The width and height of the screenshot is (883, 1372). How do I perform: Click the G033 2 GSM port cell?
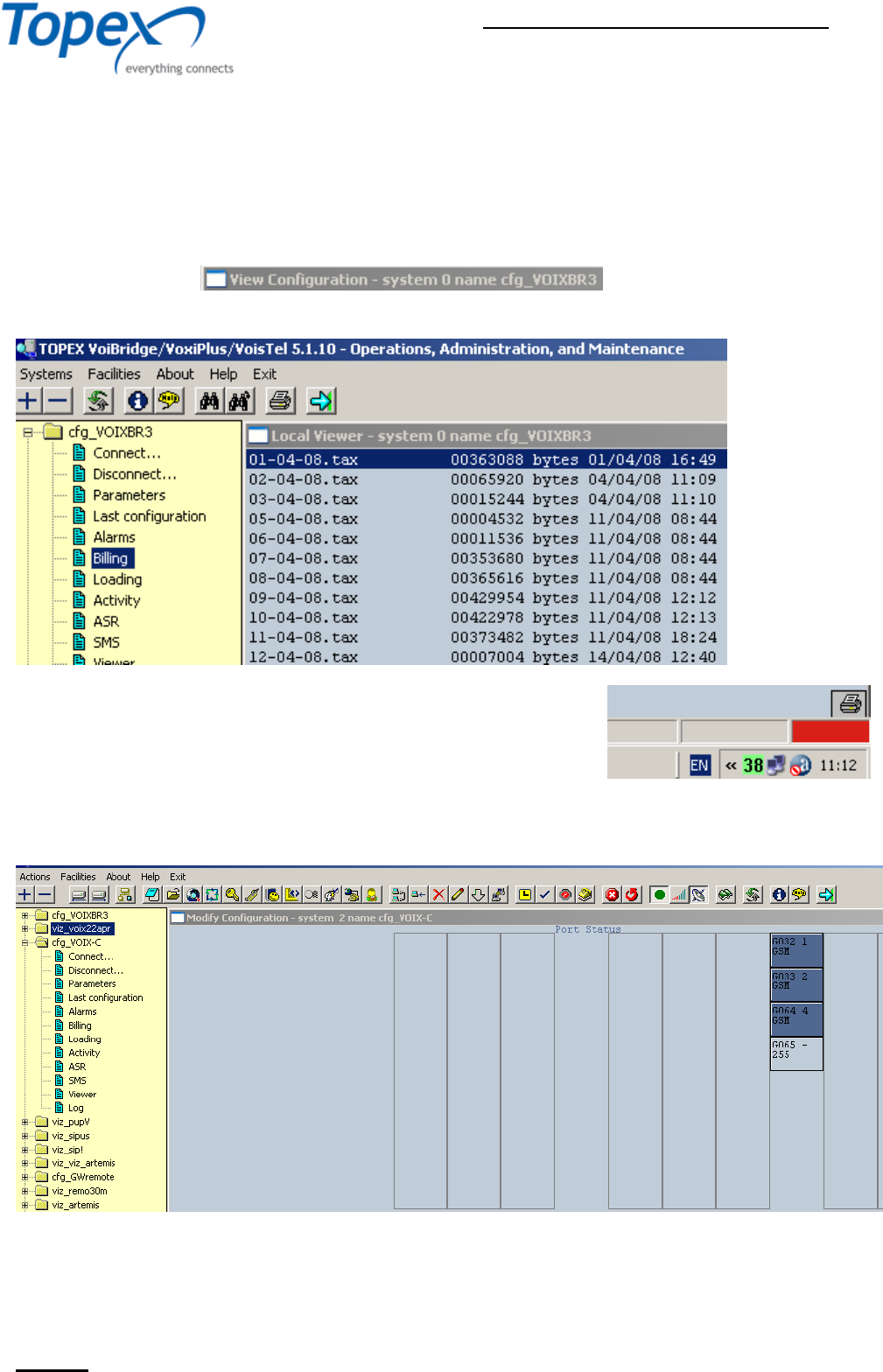pyautogui.click(x=796, y=985)
